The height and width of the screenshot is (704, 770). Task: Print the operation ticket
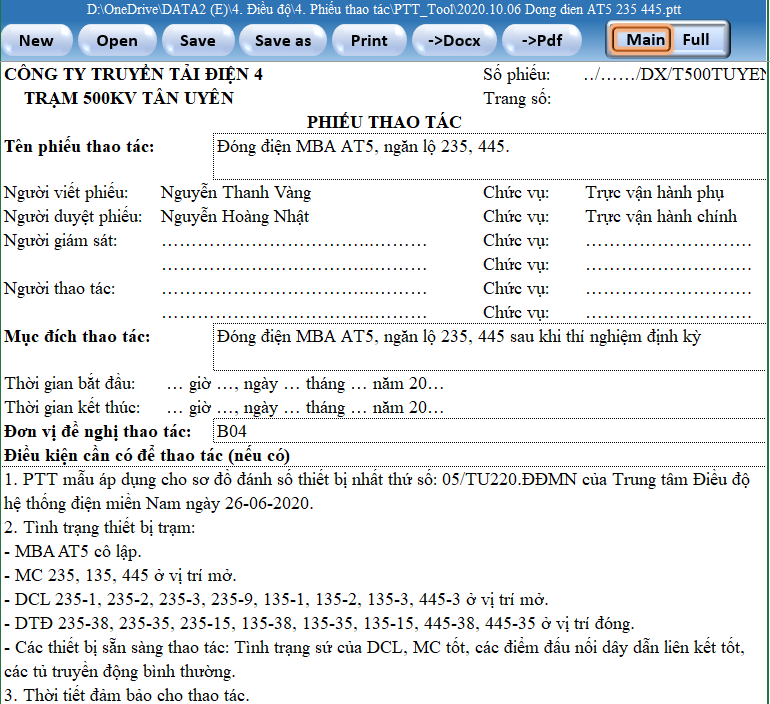[369, 41]
